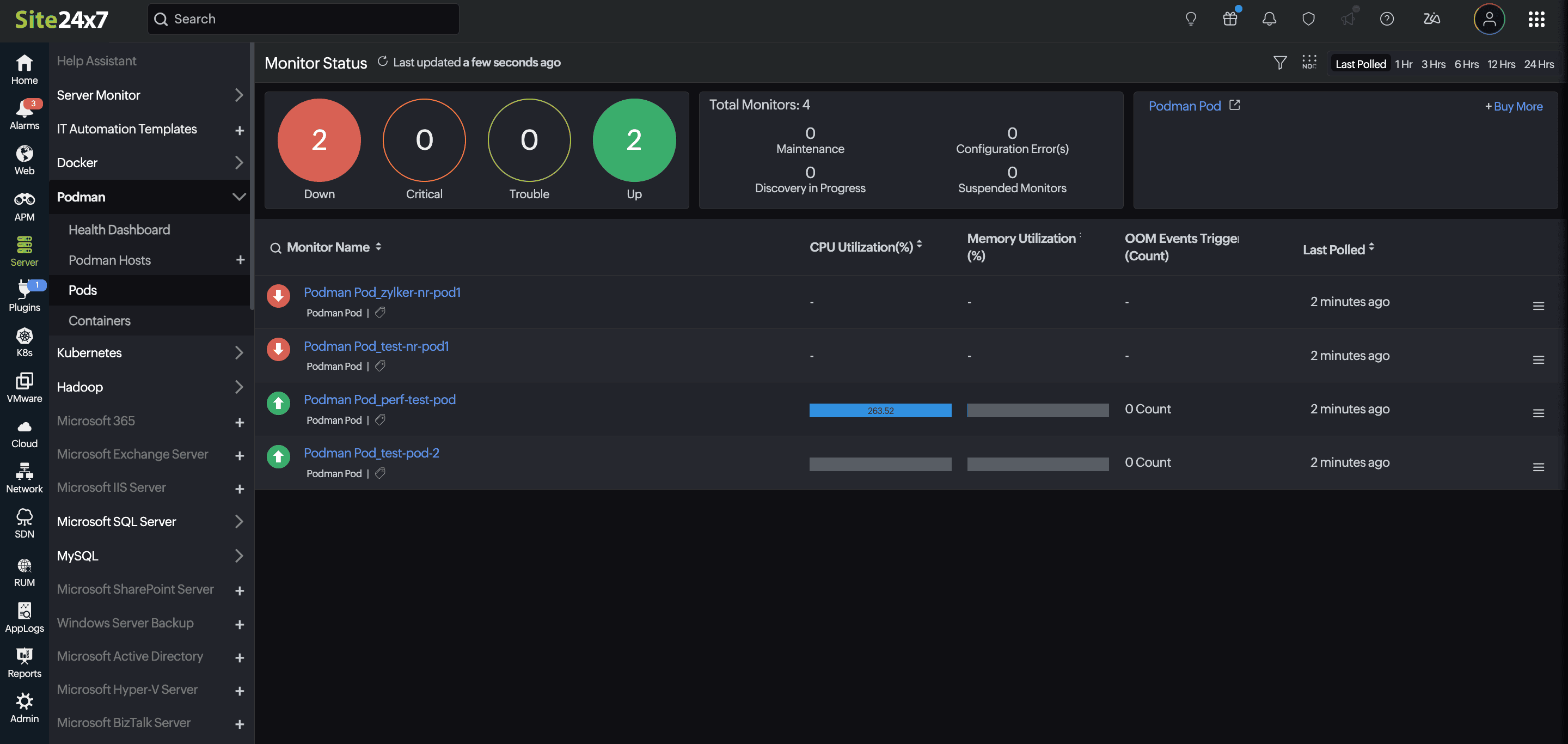Select the Last Polled time tab

1360,64
